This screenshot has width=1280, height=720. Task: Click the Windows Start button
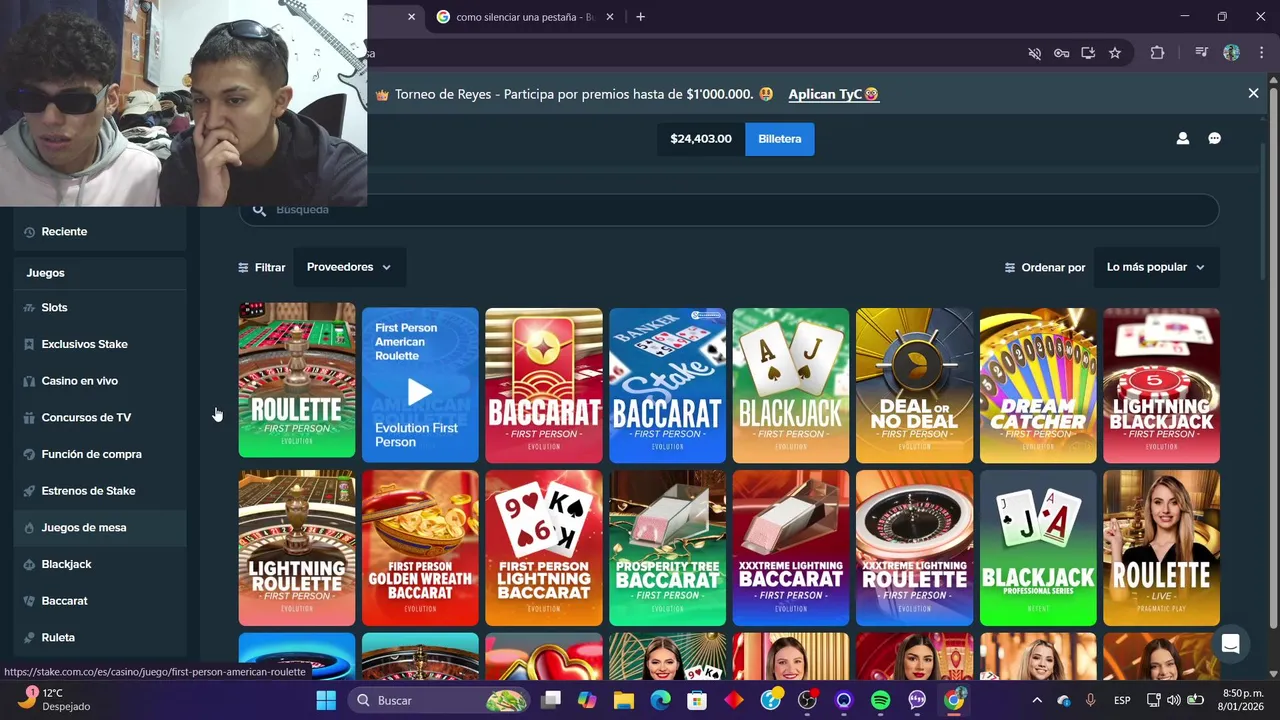(x=326, y=700)
